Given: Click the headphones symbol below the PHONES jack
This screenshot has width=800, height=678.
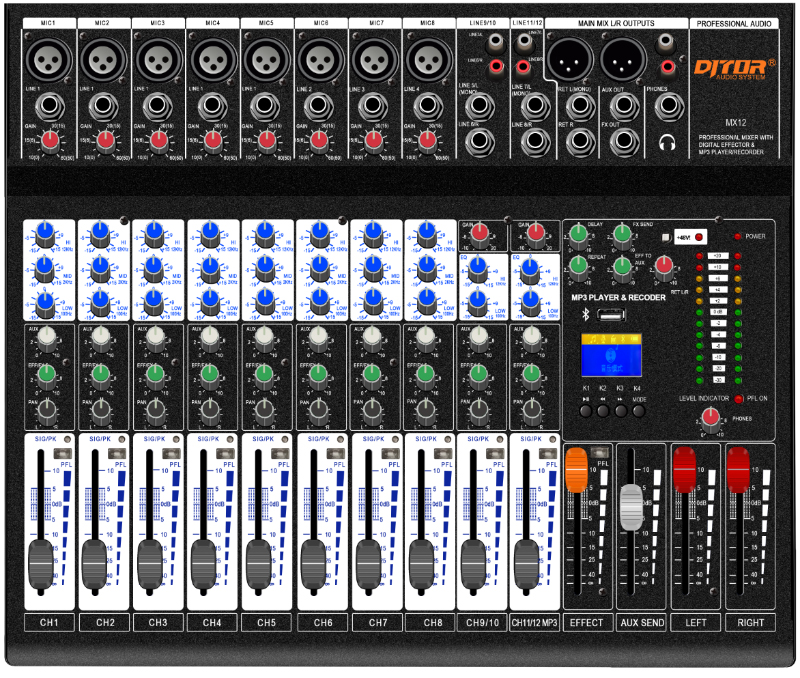Looking at the screenshot, I should (x=667, y=142).
